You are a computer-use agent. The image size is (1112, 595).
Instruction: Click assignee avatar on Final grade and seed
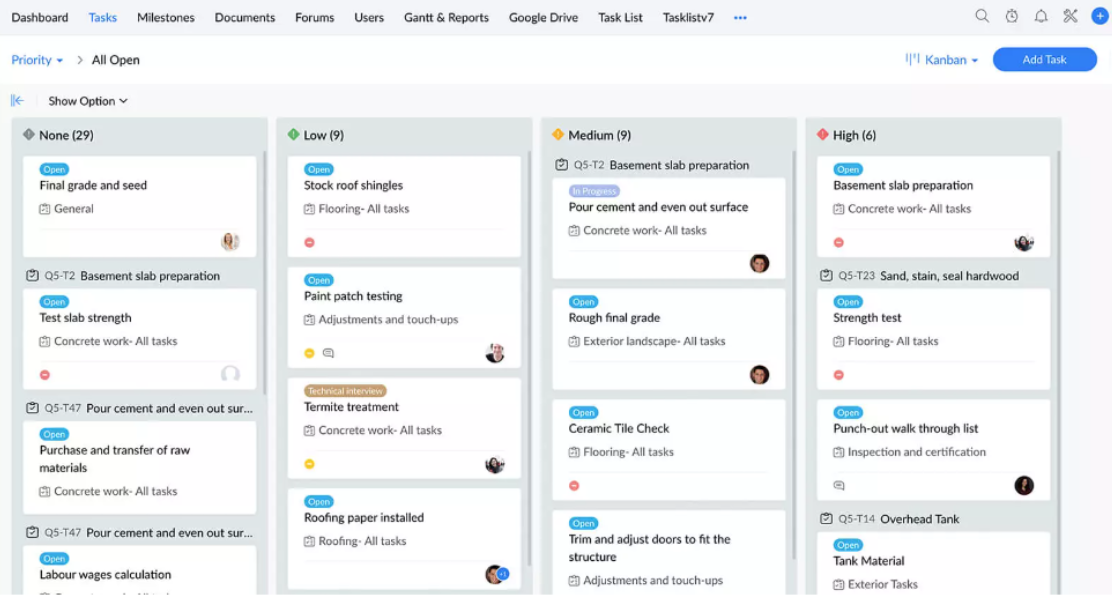click(x=230, y=242)
